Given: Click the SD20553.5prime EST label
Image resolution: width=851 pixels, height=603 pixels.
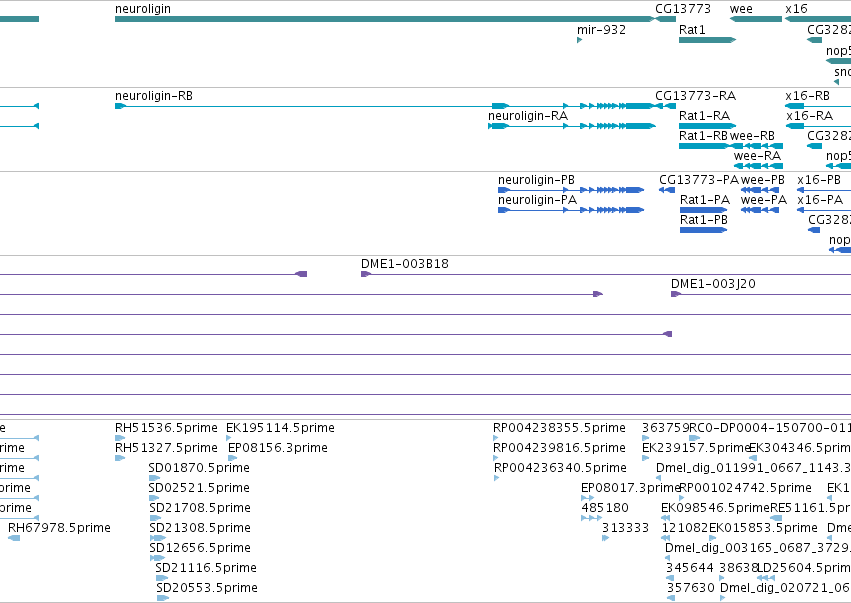Looking at the screenshot, I should pyautogui.click(x=207, y=588).
